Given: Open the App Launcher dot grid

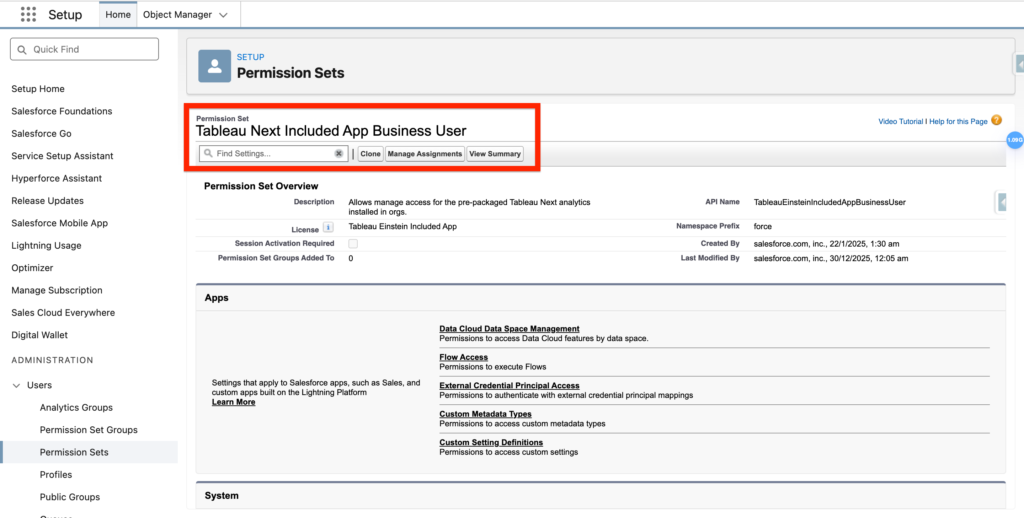Looking at the screenshot, I should (x=28, y=15).
